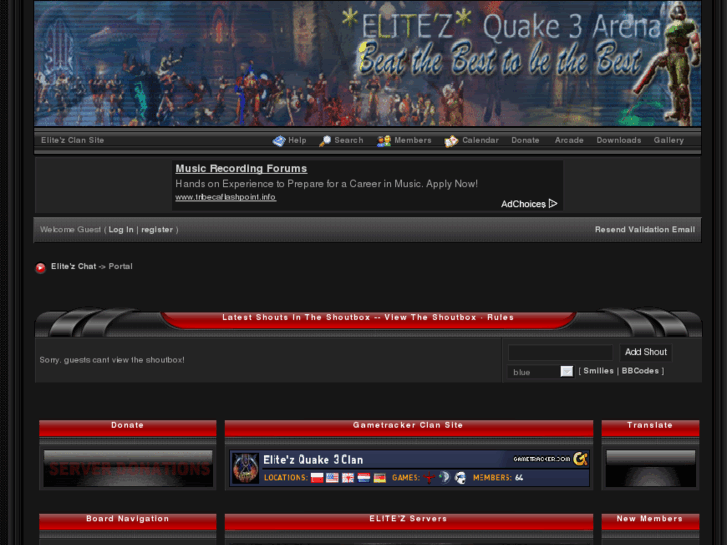
Task: Click the New Members panel header
Action: click(x=650, y=521)
